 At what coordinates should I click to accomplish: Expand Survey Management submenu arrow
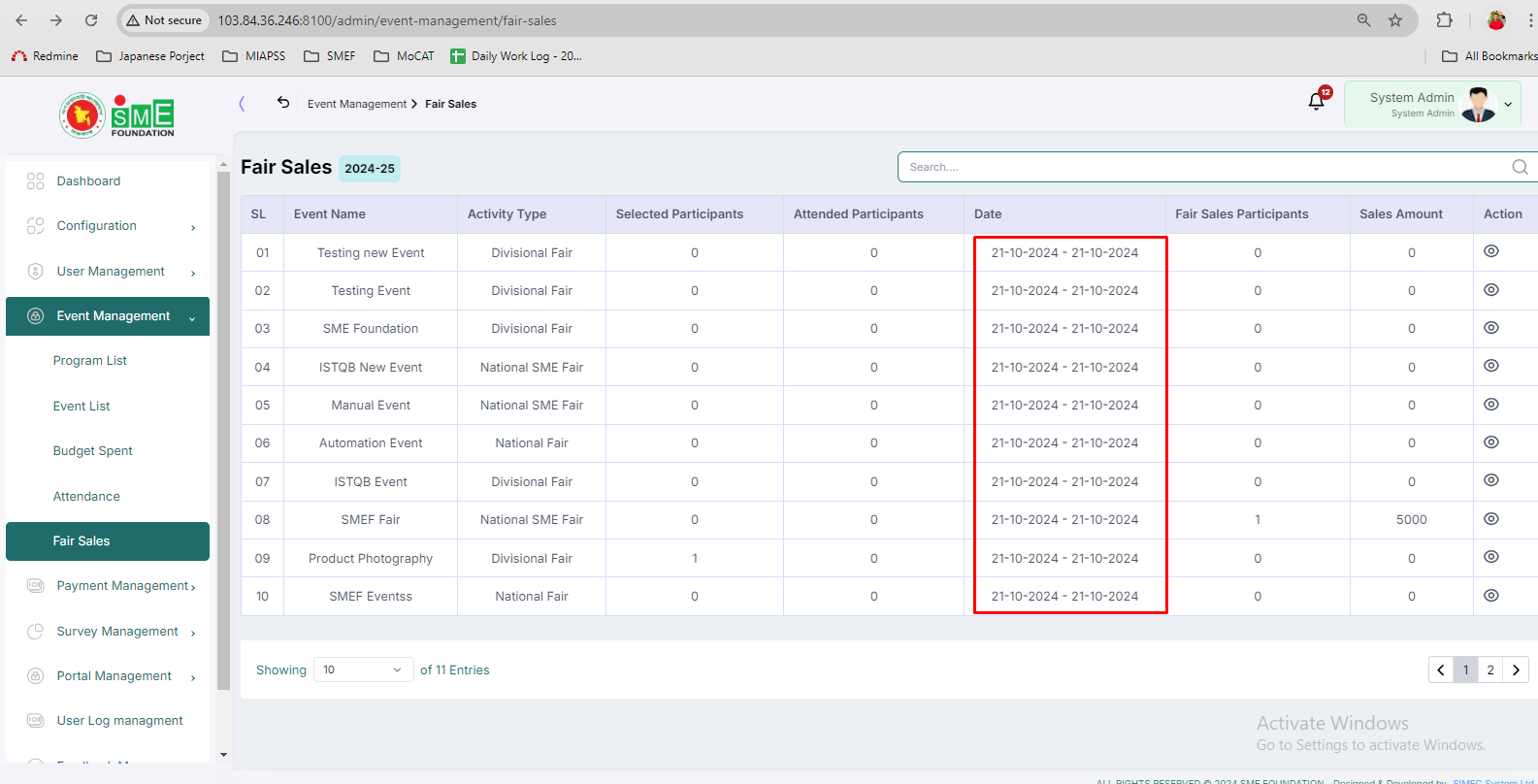(193, 633)
